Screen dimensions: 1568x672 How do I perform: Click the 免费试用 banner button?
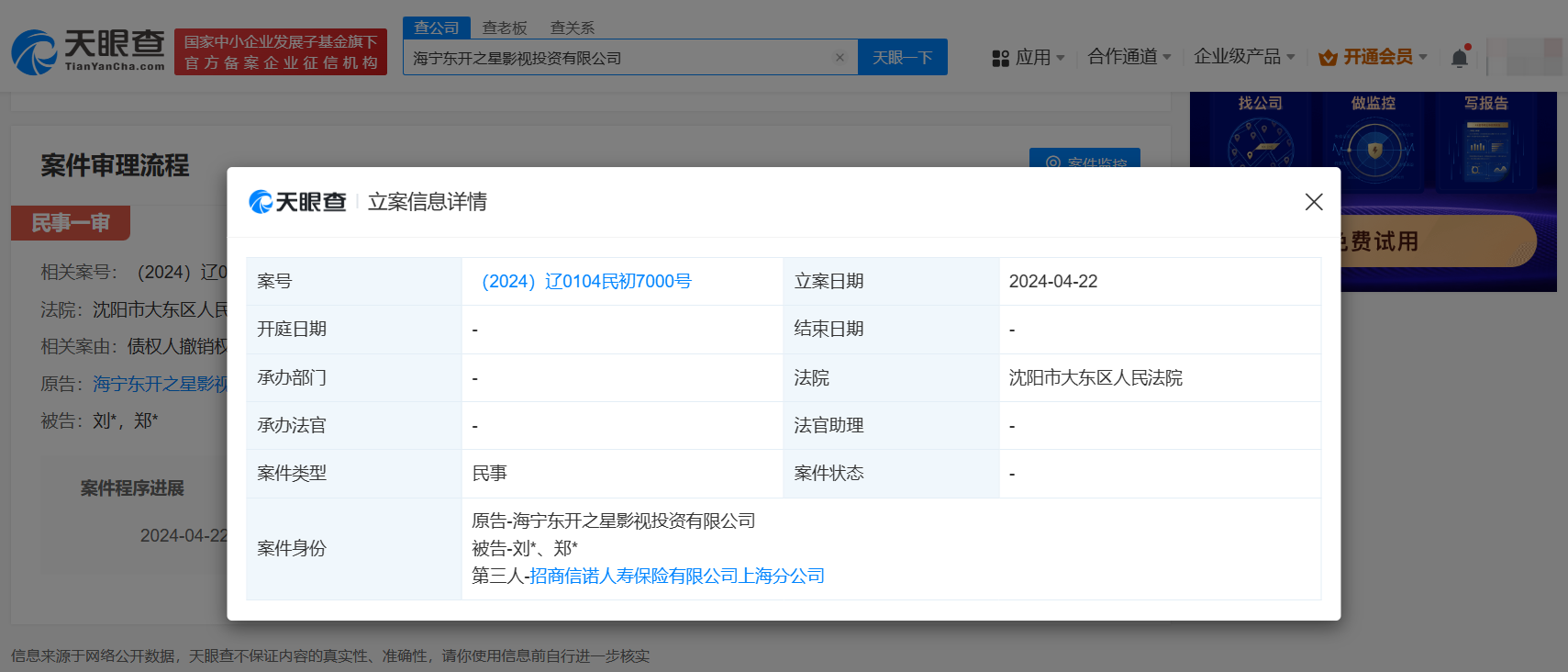(x=1439, y=241)
